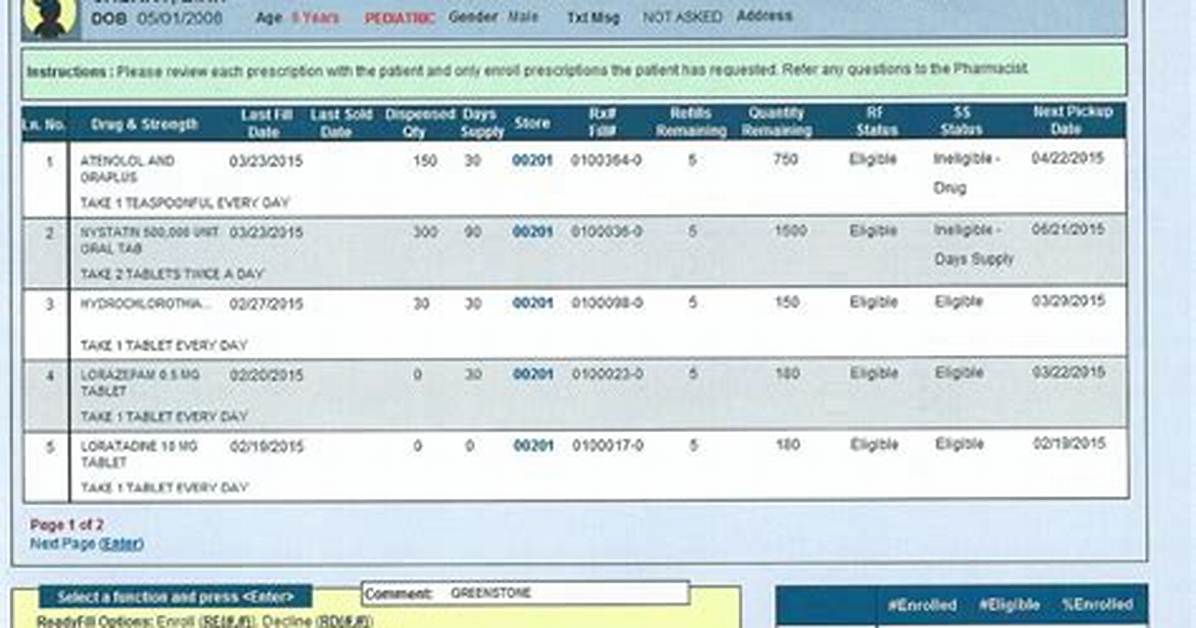The height and width of the screenshot is (628, 1196).
Task: Click the Drug & Strength column header
Action: [144, 124]
